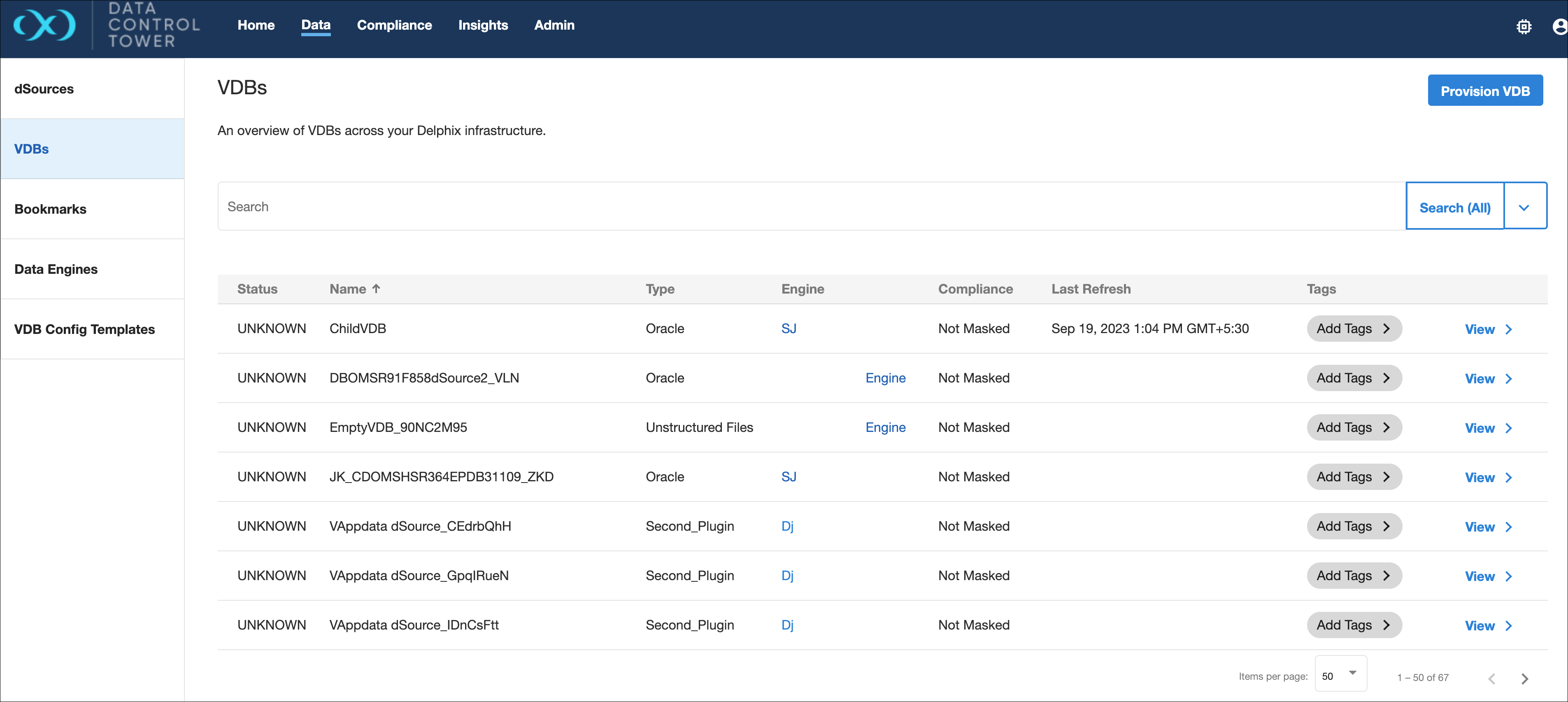Click the Search (All) button

coord(1454,207)
